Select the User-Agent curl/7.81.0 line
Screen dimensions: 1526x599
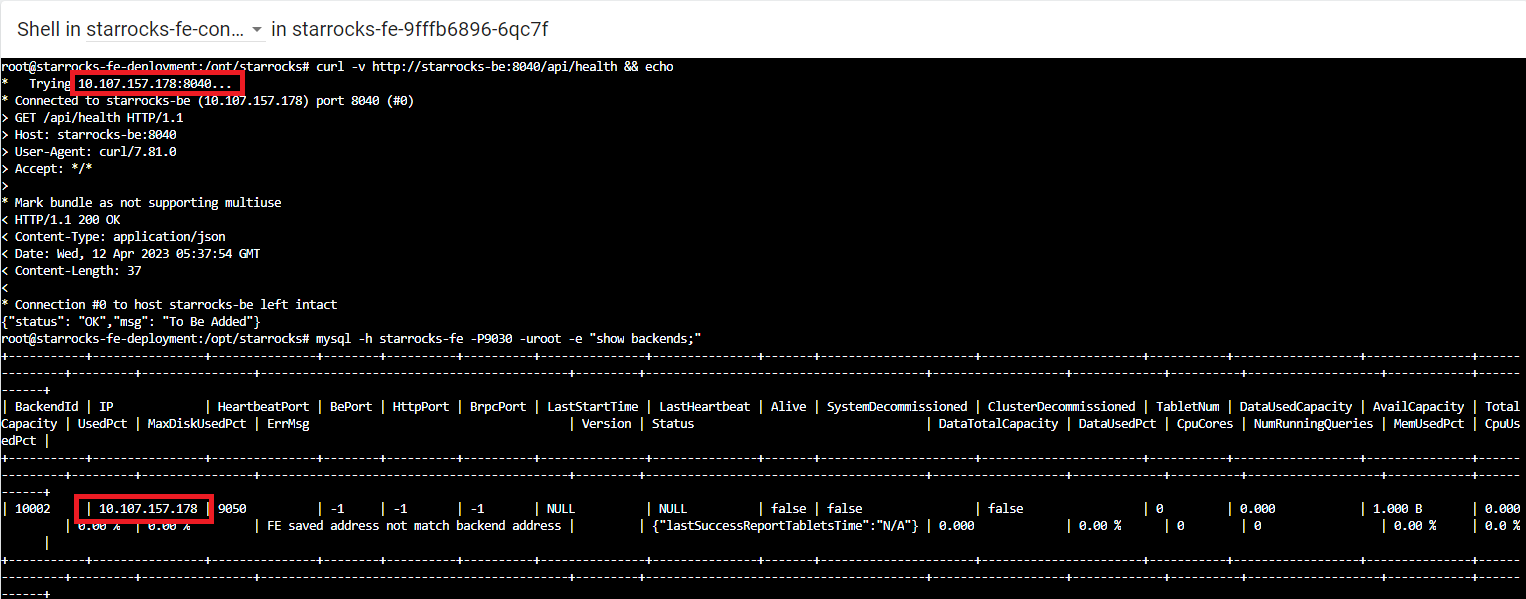pyautogui.click(x=90, y=151)
